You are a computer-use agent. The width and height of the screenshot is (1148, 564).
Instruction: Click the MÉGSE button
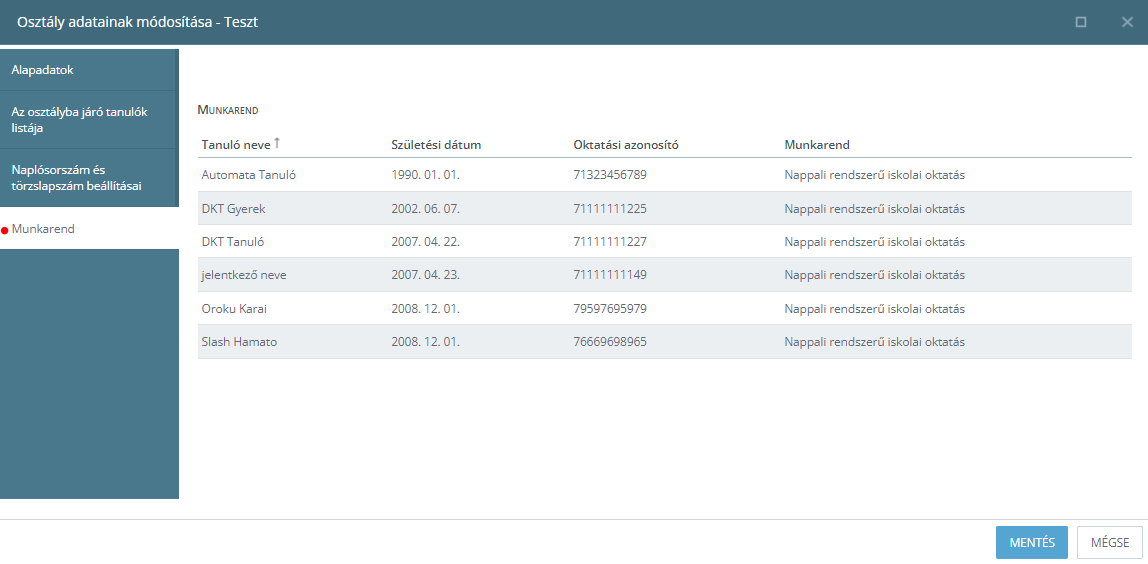coord(1110,543)
